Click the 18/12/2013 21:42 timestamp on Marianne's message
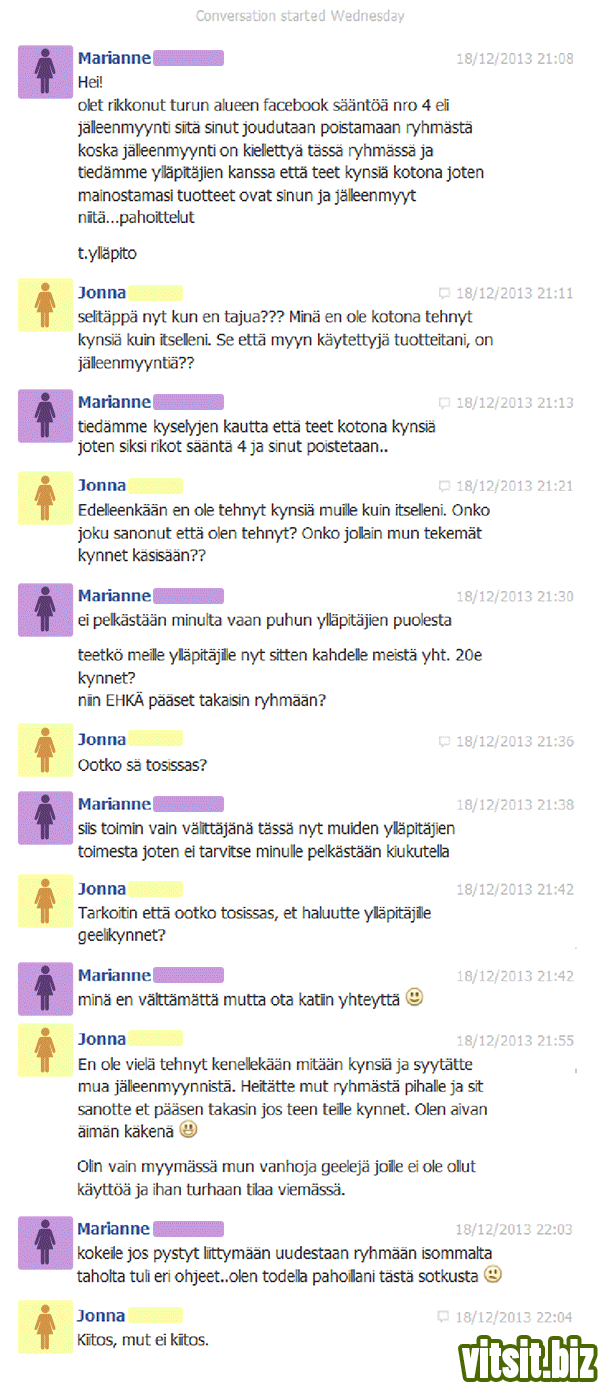The height and width of the screenshot is (1384, 598). (515, 976)
